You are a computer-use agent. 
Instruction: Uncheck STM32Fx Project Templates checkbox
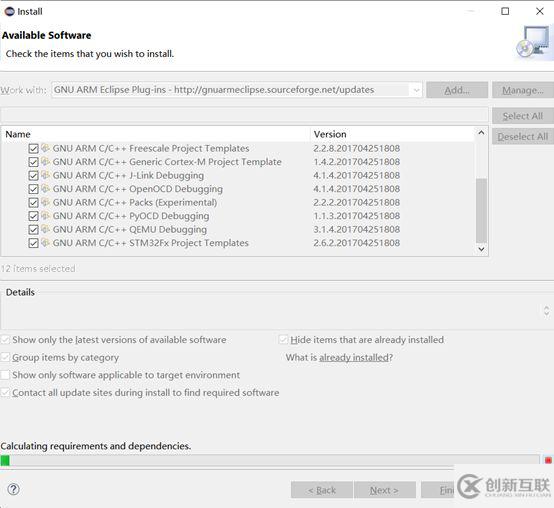(x=33, y=243)
